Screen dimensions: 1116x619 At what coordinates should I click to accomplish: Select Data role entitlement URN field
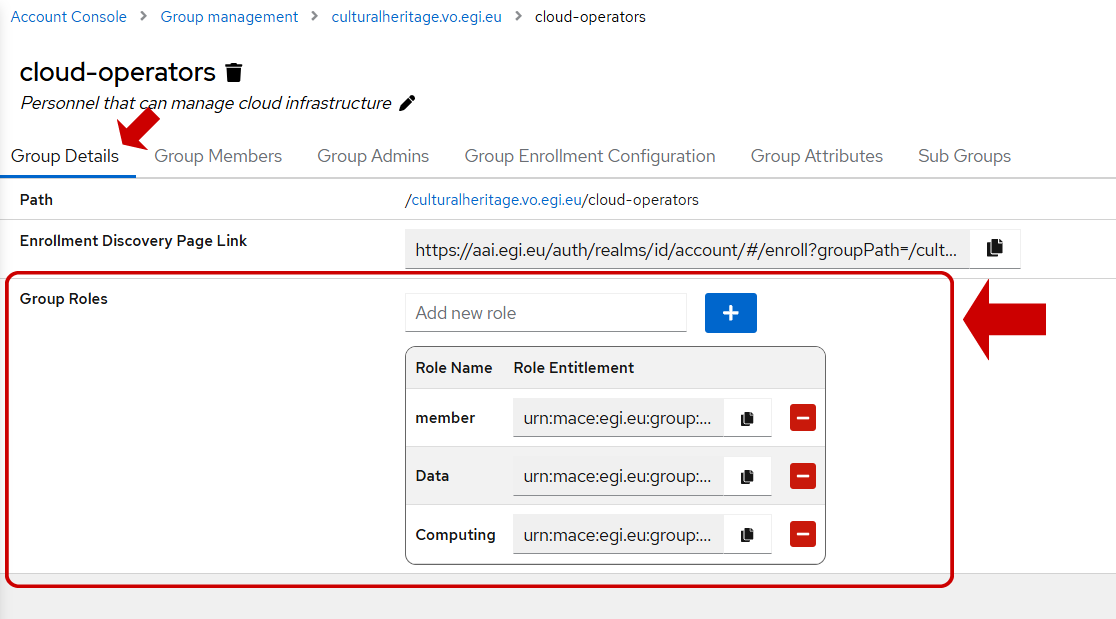pyautogui.click(x=618, y=477)
